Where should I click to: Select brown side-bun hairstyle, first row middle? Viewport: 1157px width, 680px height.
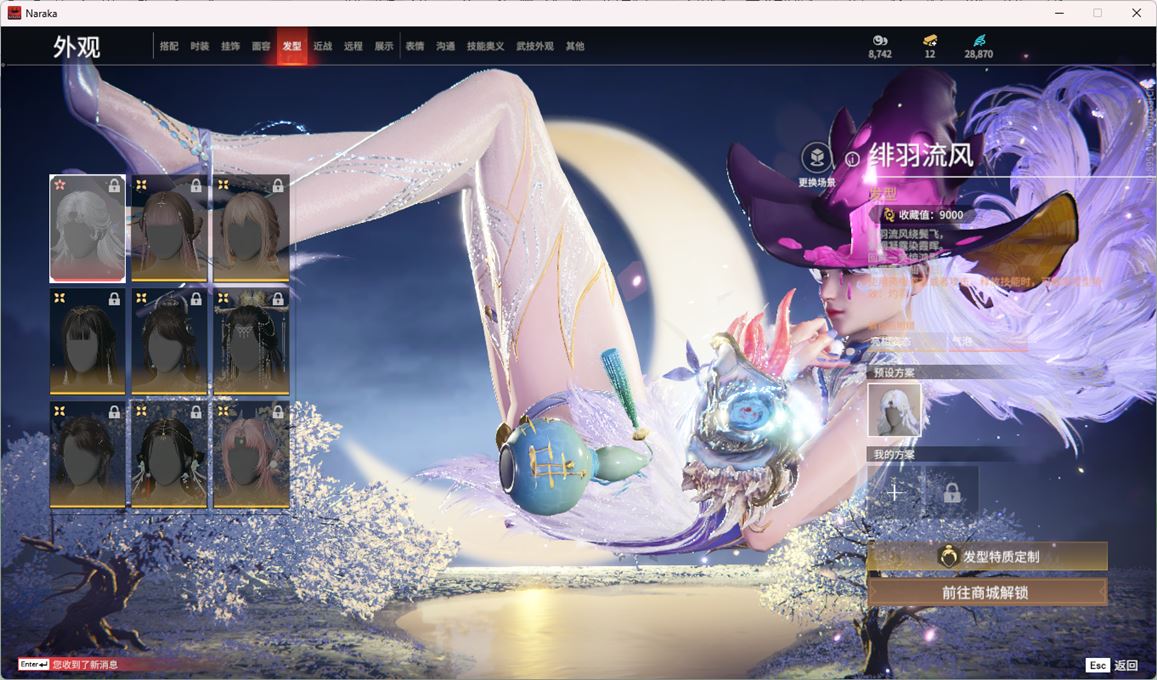pos(169,229)
